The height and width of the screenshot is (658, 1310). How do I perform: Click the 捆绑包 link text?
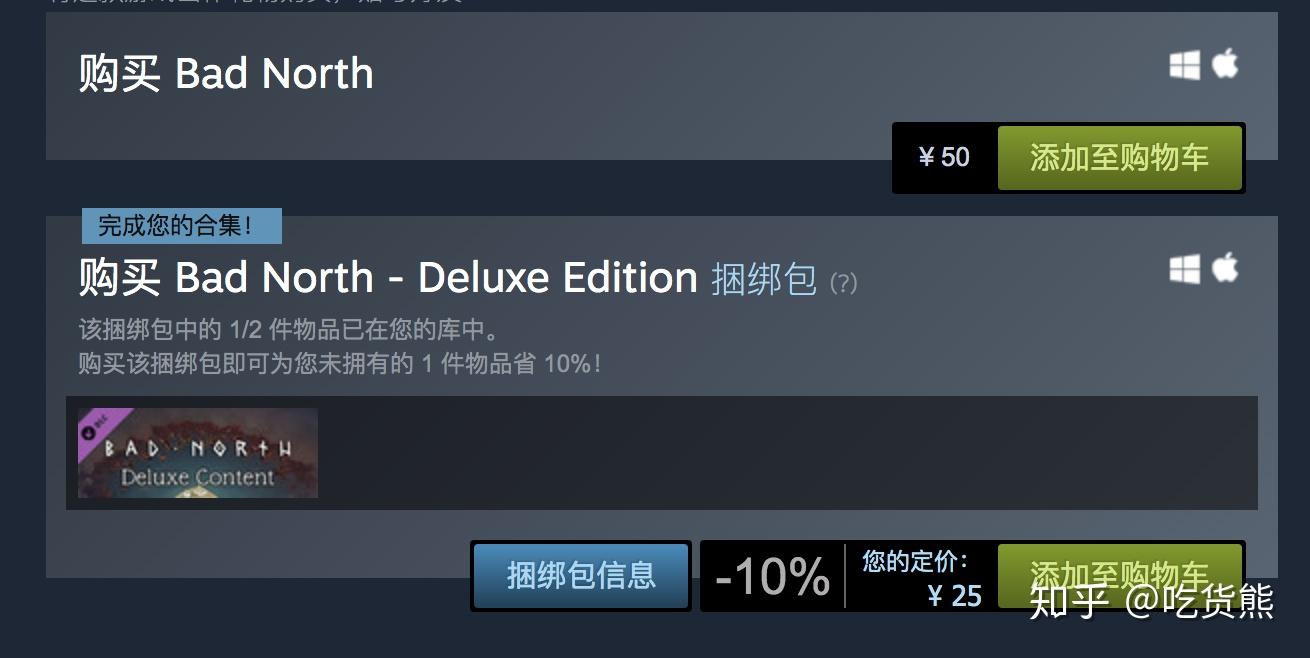(764, 279)
